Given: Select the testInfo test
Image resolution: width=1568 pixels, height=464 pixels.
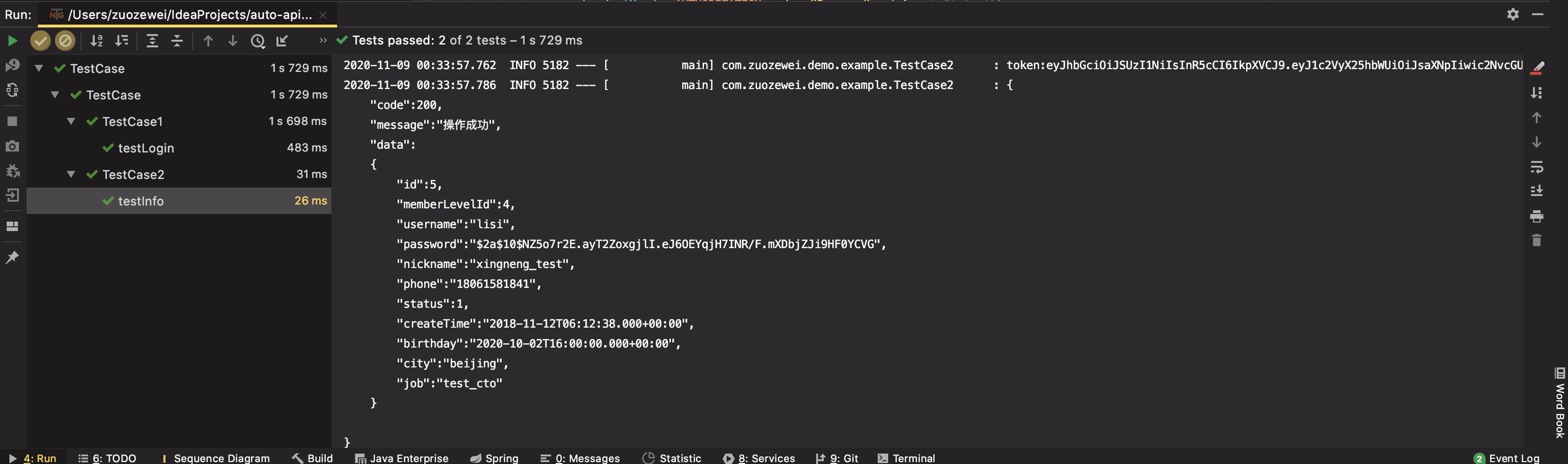Looking at the screenshot, I should click(179, 201).
